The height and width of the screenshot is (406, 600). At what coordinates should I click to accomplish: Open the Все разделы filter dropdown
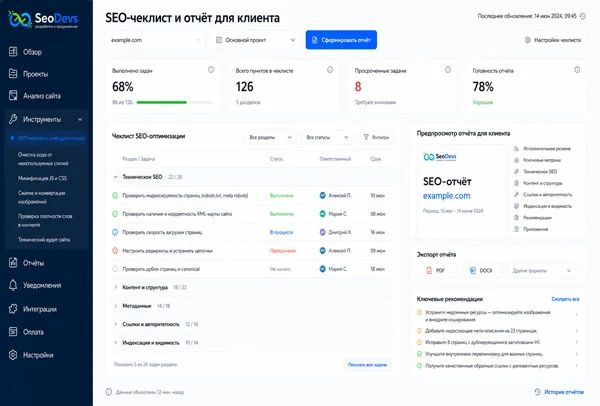(x=270, y=137)
